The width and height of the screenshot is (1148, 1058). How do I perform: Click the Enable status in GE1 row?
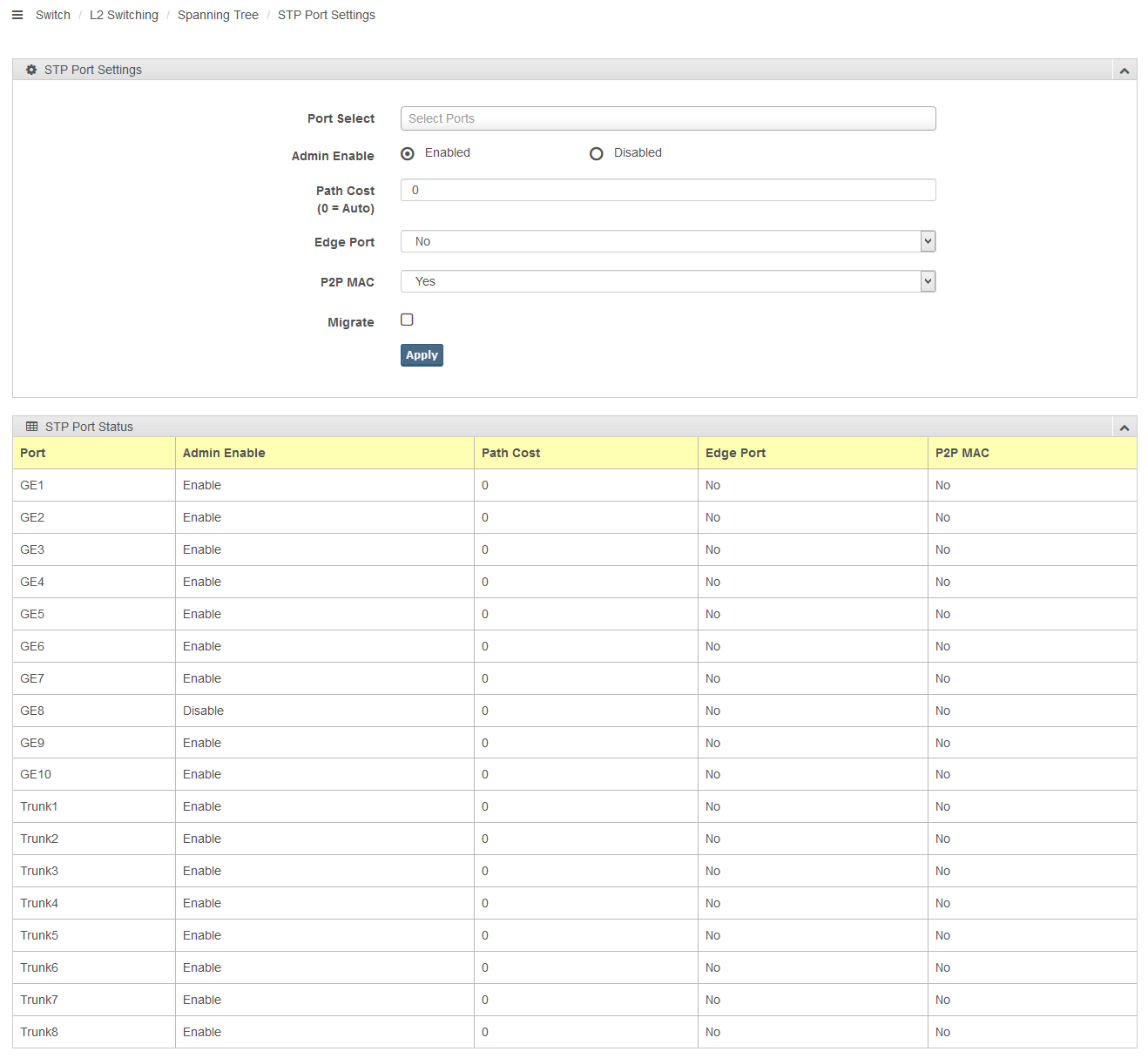pyautogui.click(x=202, y=485)
